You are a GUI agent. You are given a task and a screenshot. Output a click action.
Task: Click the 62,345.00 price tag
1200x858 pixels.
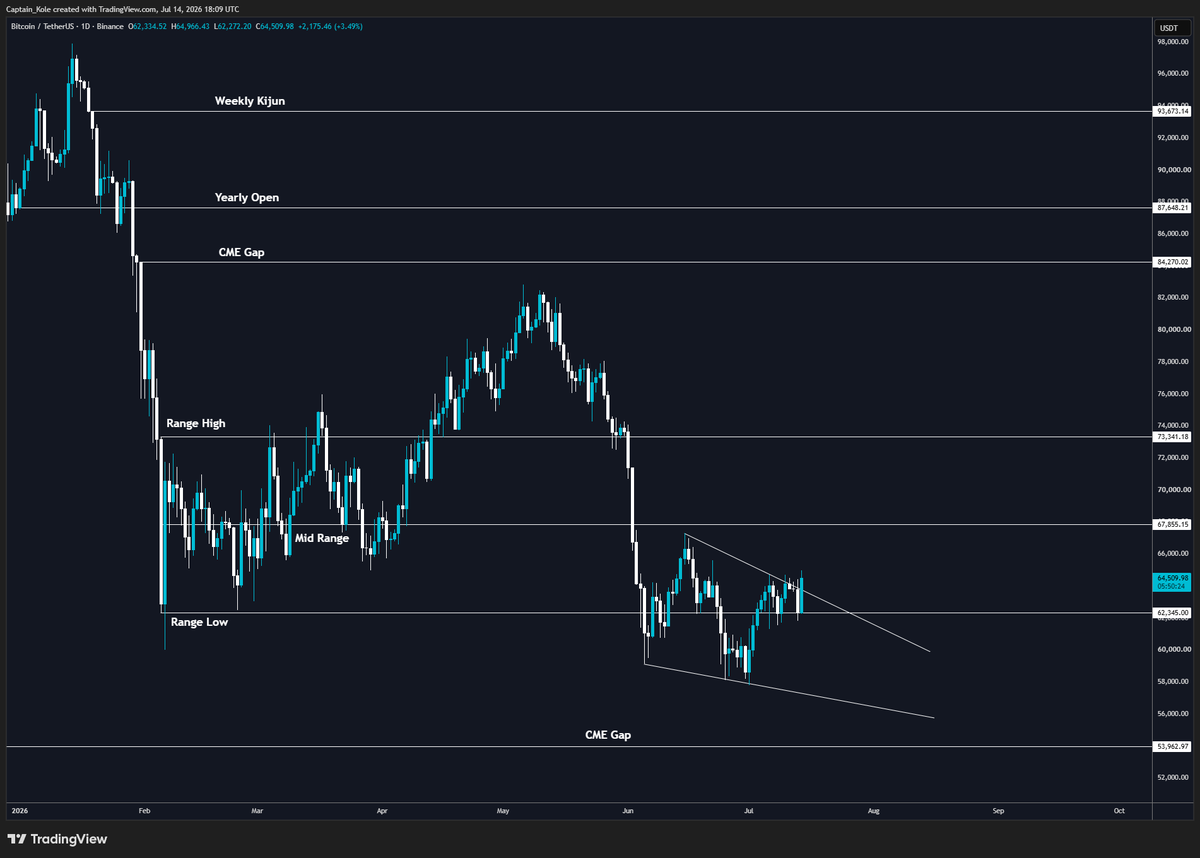(x=1172, y=612)
